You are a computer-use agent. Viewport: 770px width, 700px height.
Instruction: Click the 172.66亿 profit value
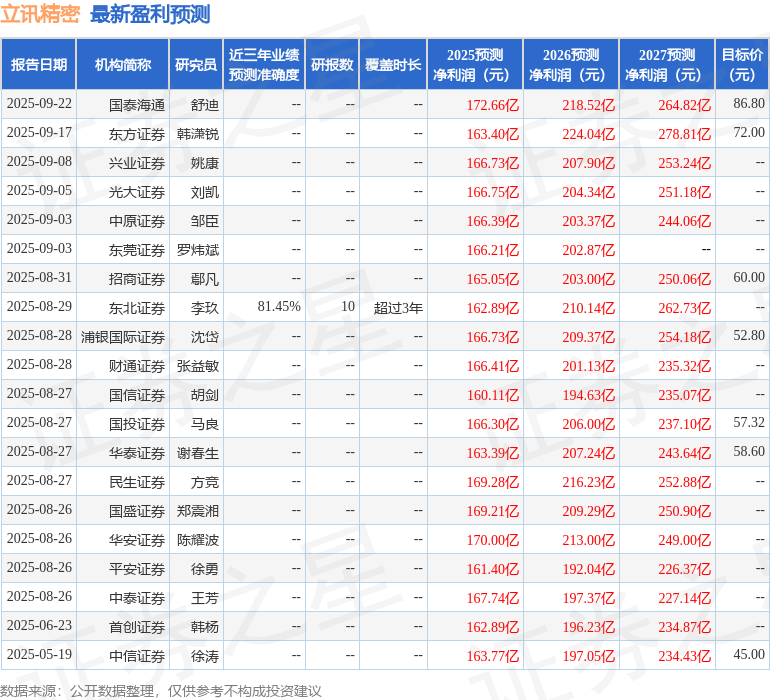click(493, 105)
